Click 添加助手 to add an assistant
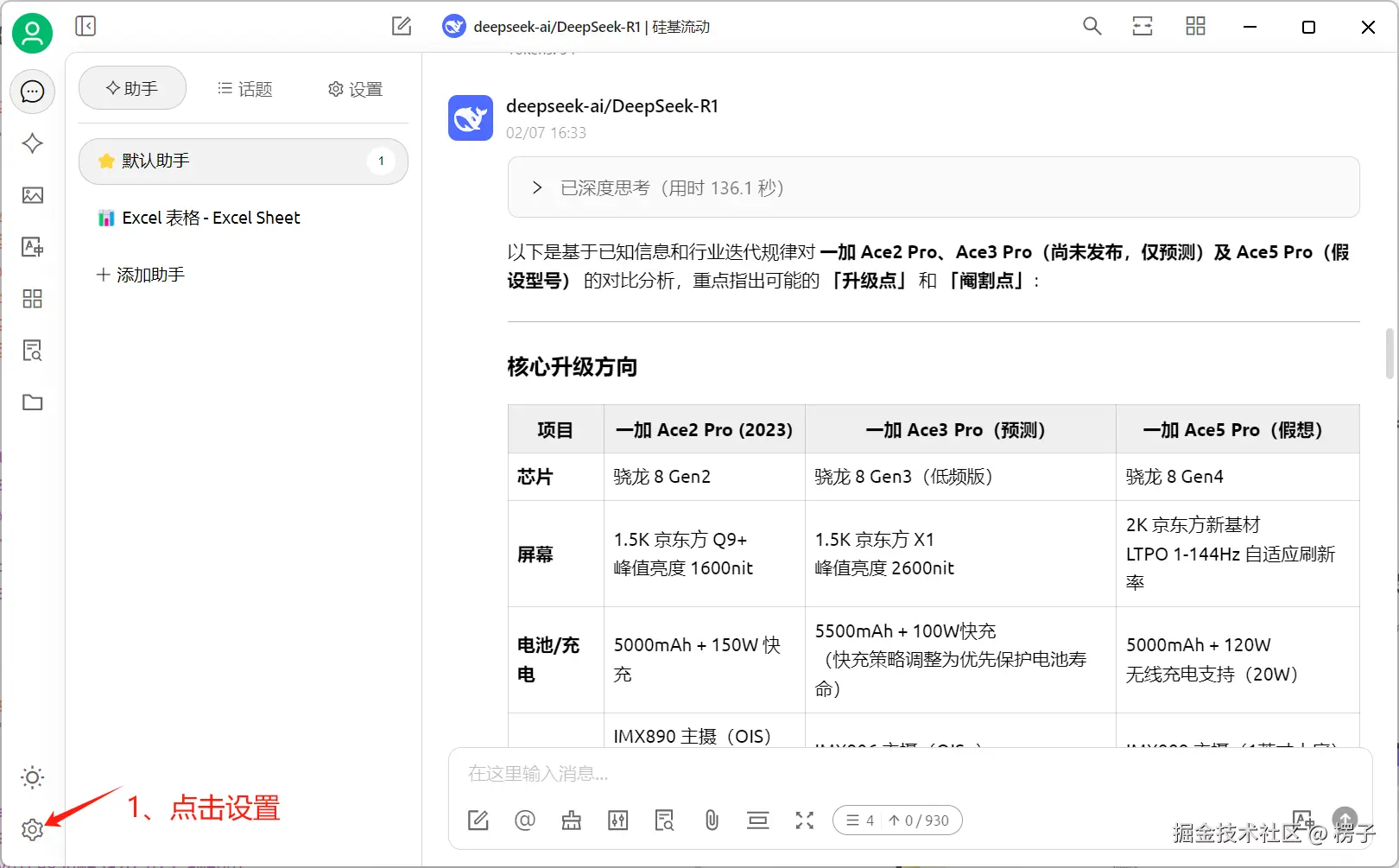1399x868 pixels. coord(140,275)
